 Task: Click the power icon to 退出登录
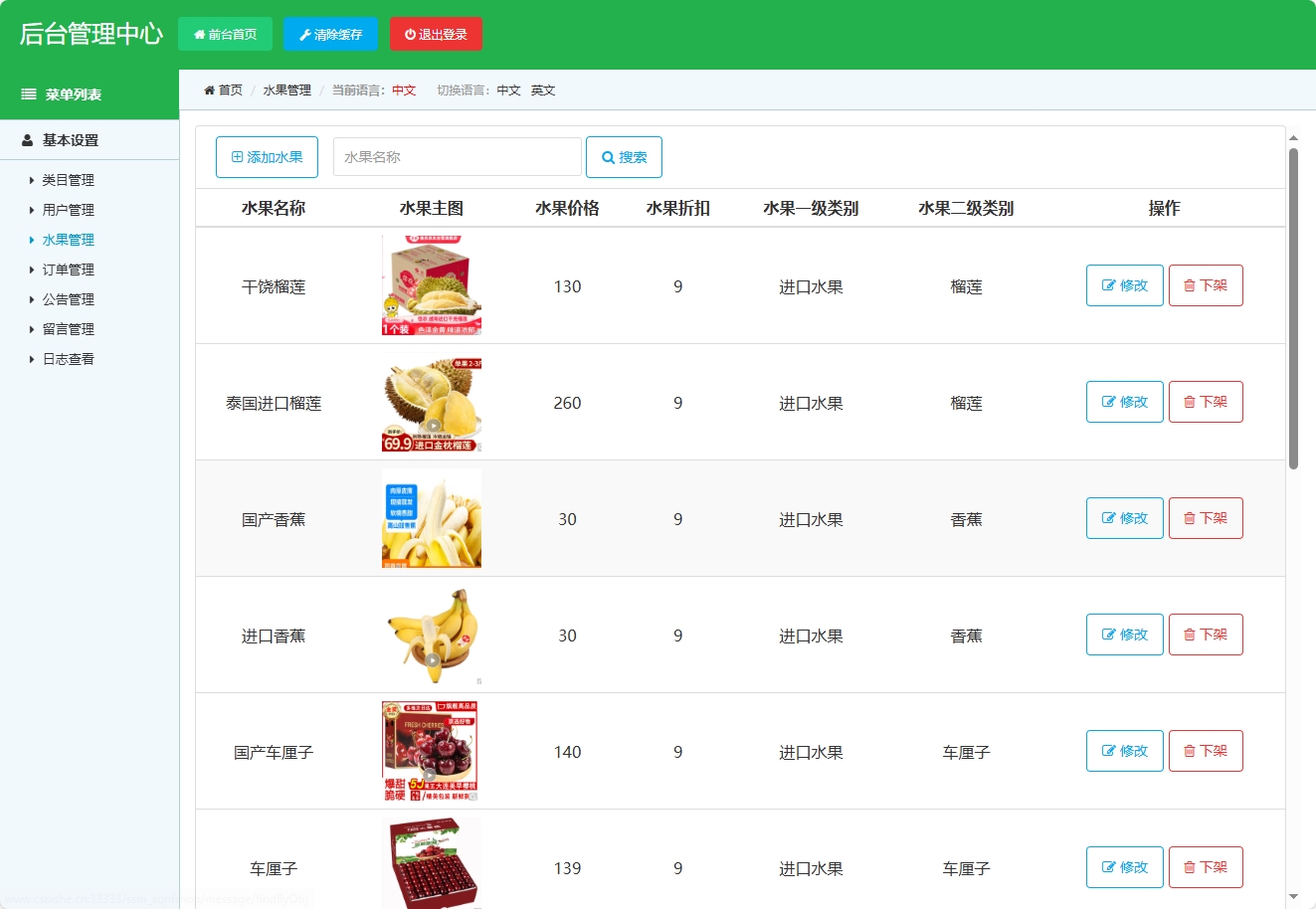[410, 33]
